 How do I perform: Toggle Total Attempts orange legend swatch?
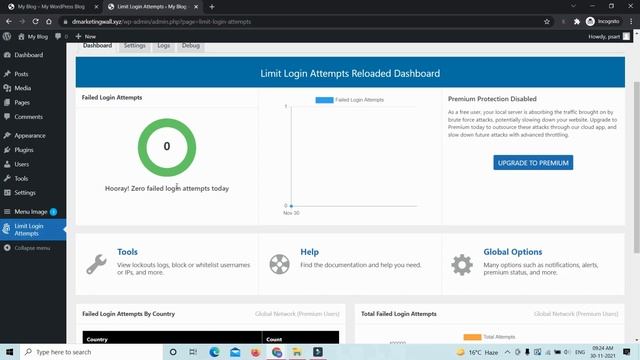point(472,337)
